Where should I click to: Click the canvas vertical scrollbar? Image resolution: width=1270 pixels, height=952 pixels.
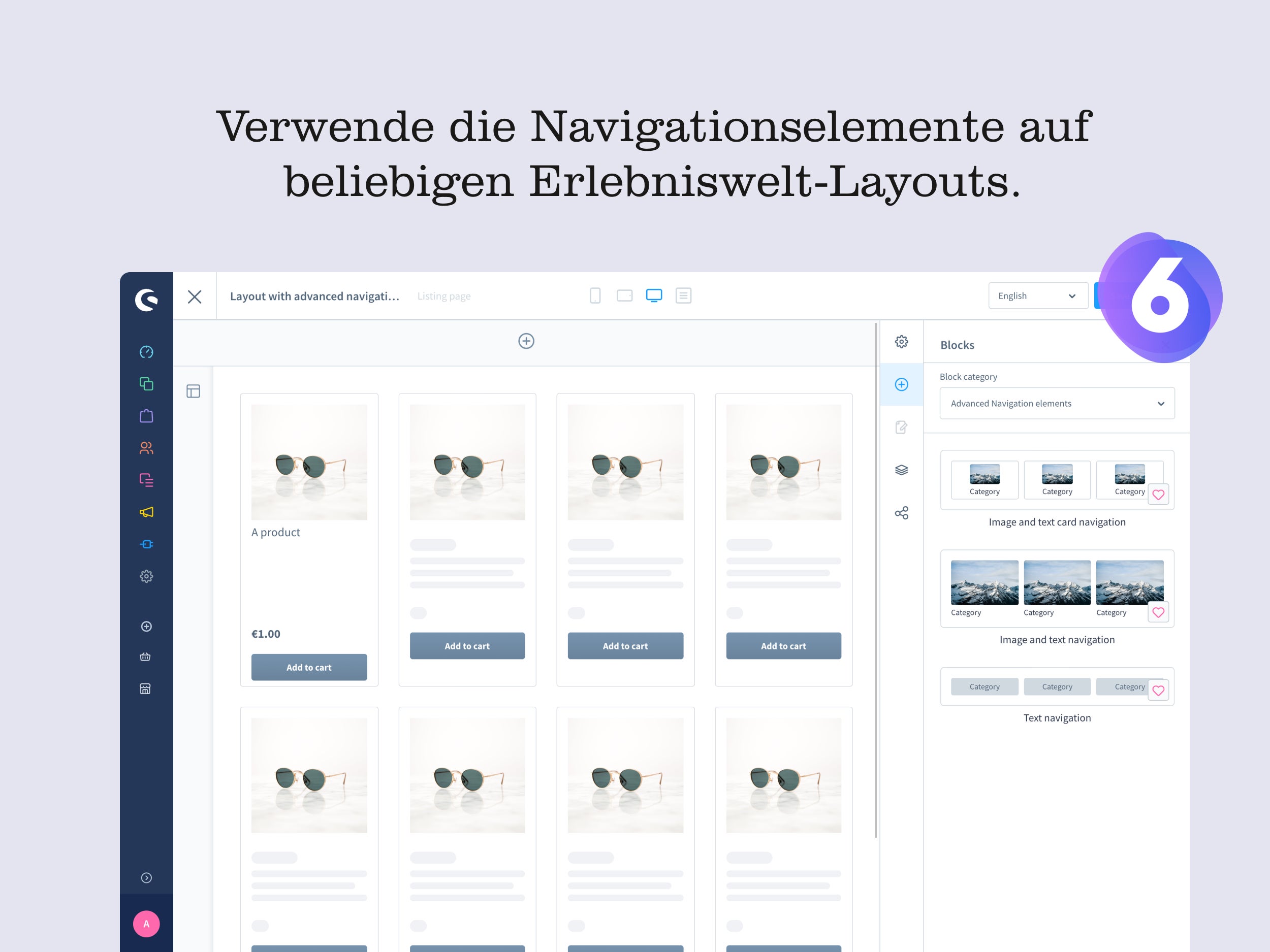click(x=876, y=580)
